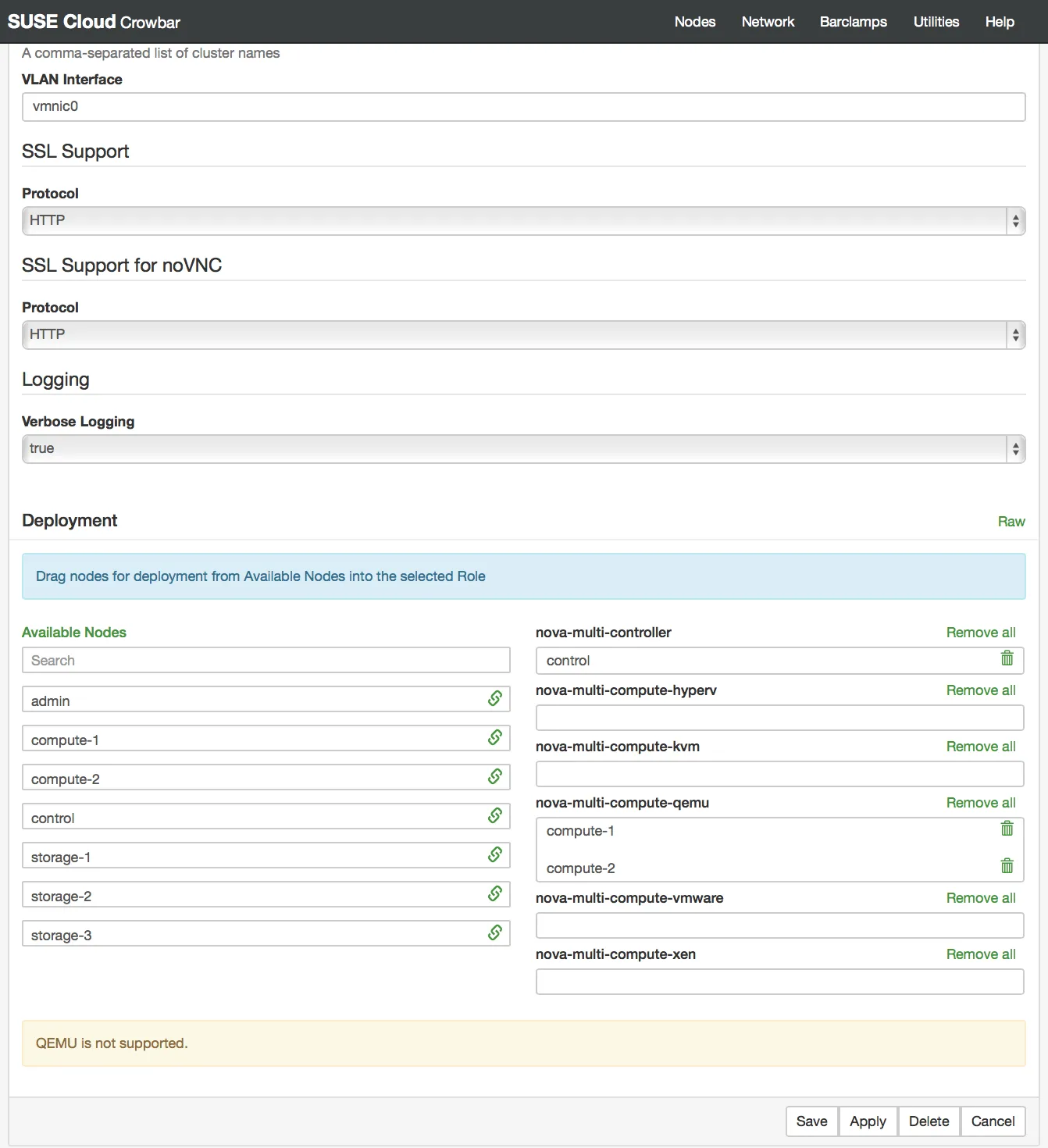
Task: Open the noVNC Protocol dropdown
Action: coord(523,335)
